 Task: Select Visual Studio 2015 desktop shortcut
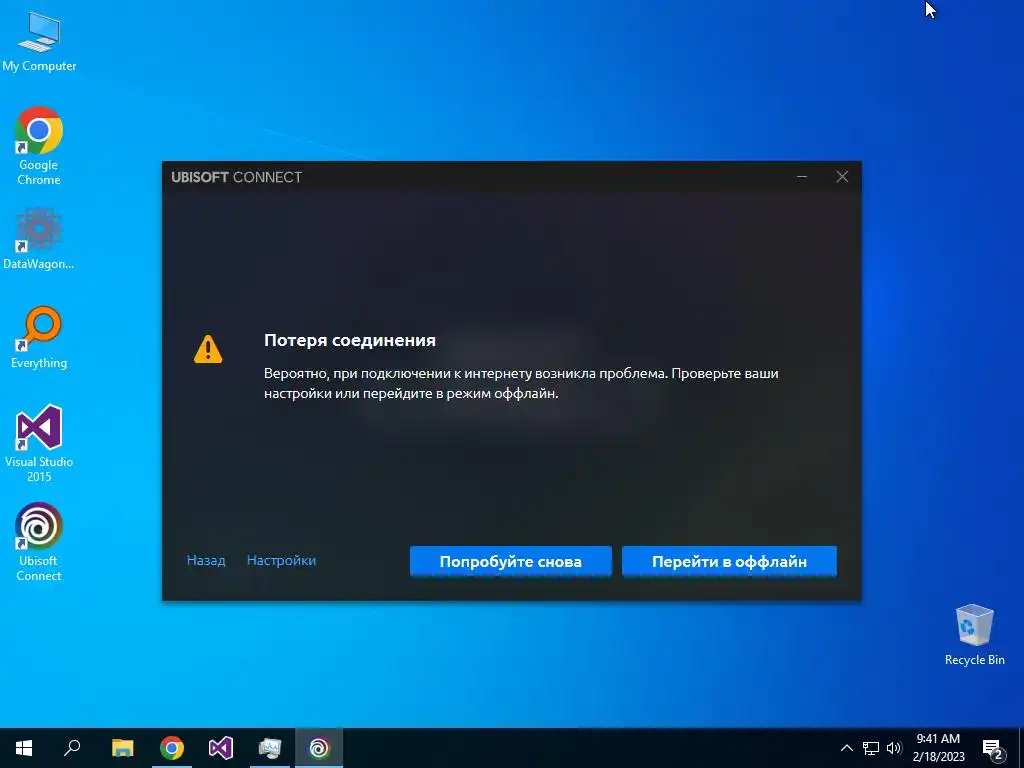pyautogui.click(x=39, y=443)
